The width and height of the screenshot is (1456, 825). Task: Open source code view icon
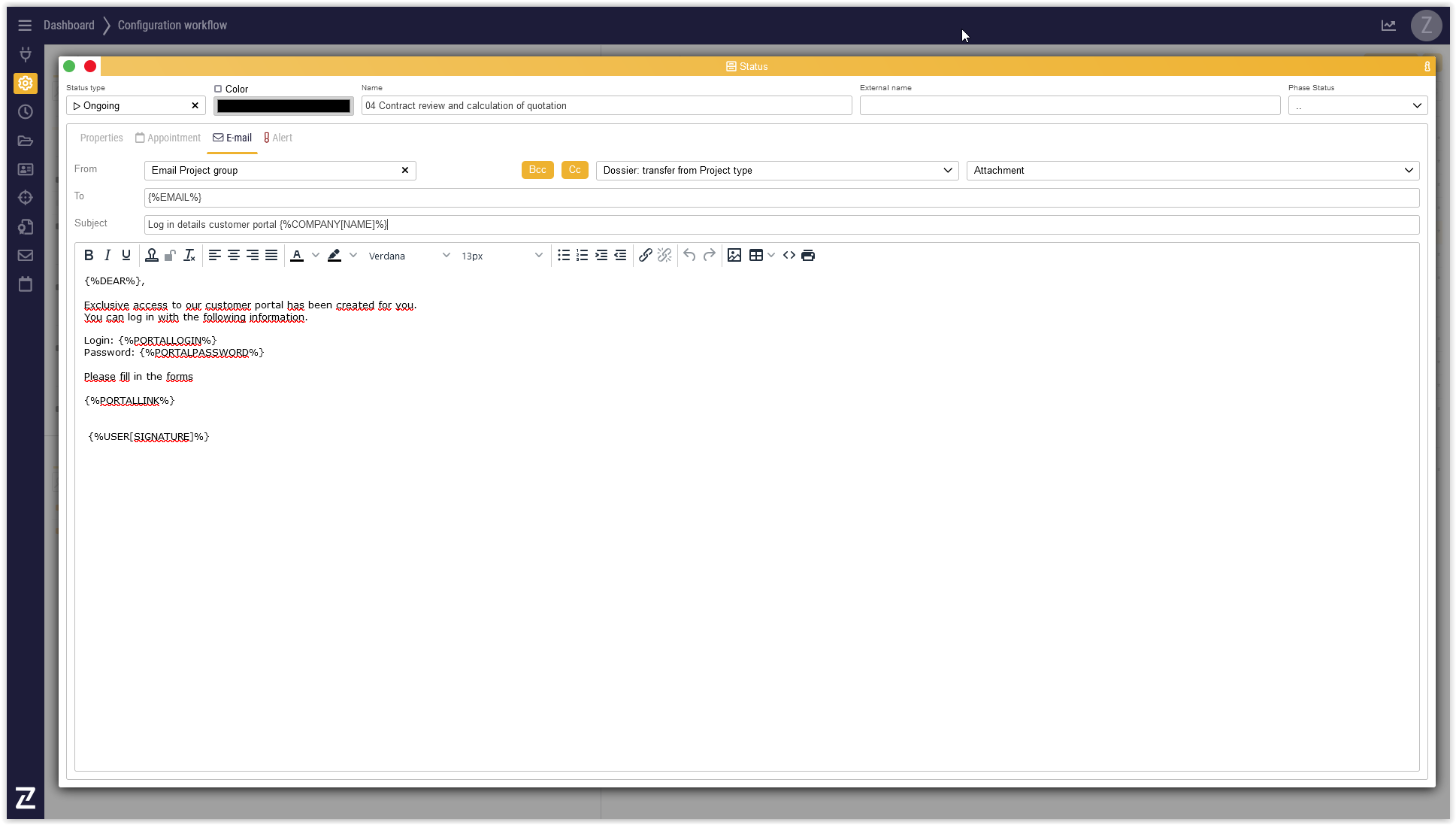[789, 256]
